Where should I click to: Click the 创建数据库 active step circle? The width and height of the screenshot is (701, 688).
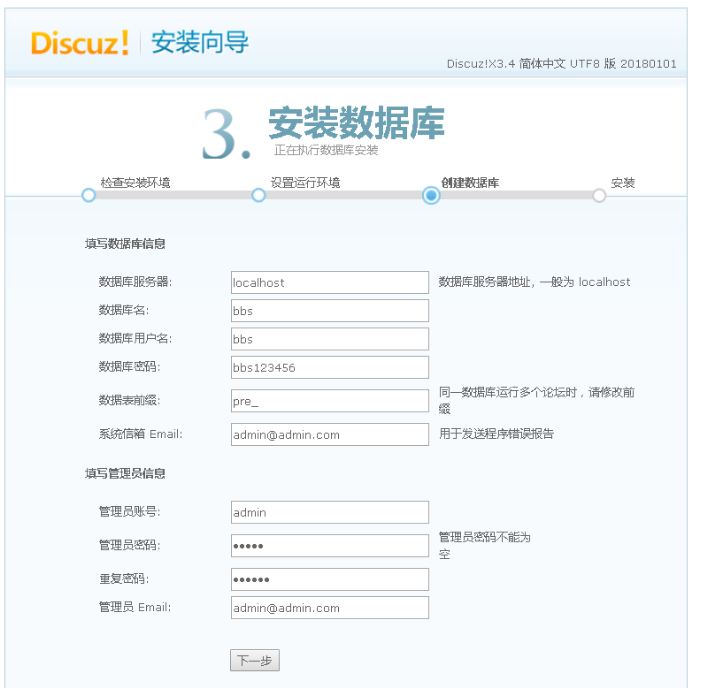431,195
